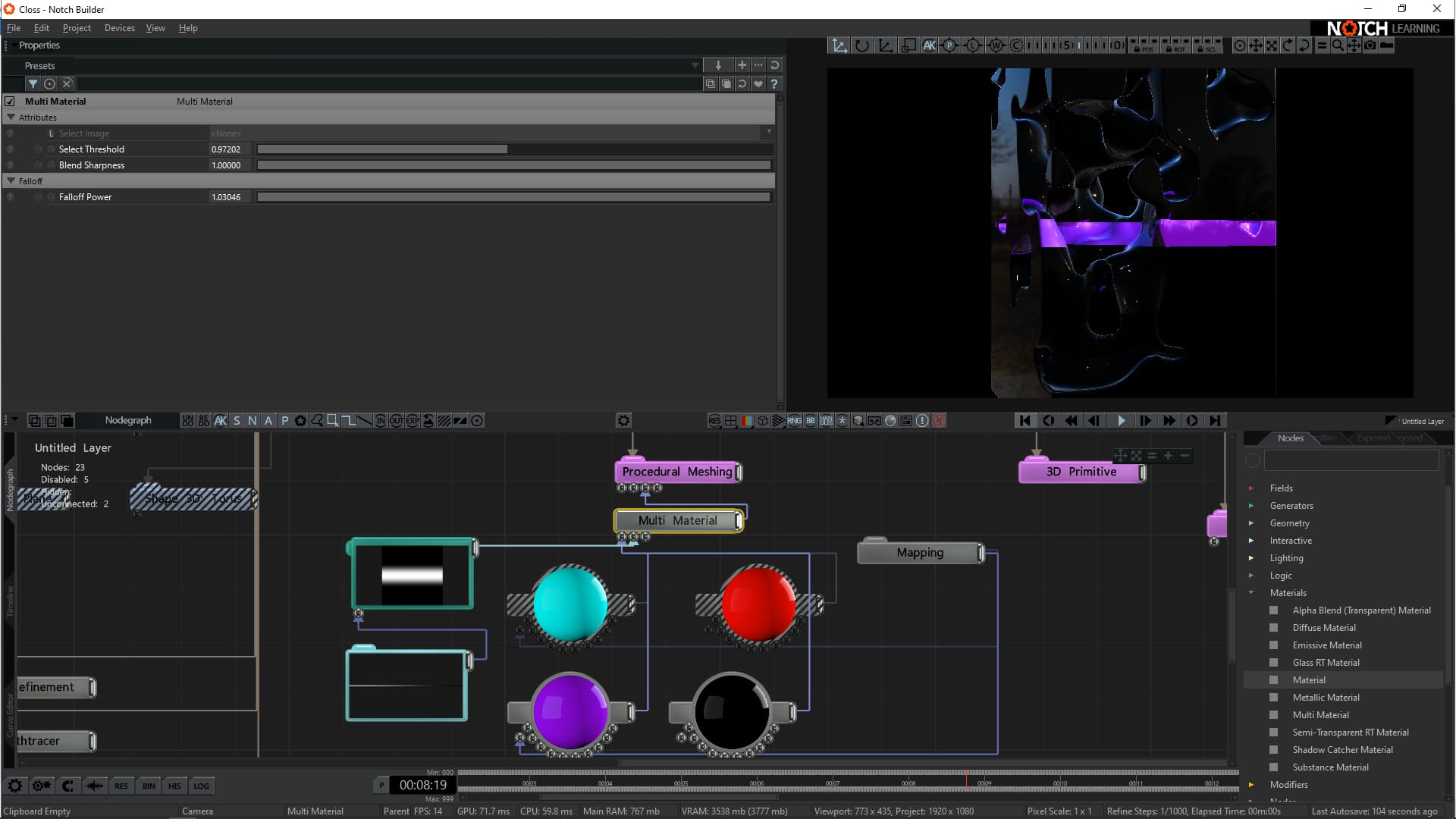Click the rotate tool icon in viewport top toolbar

(862, 45)
